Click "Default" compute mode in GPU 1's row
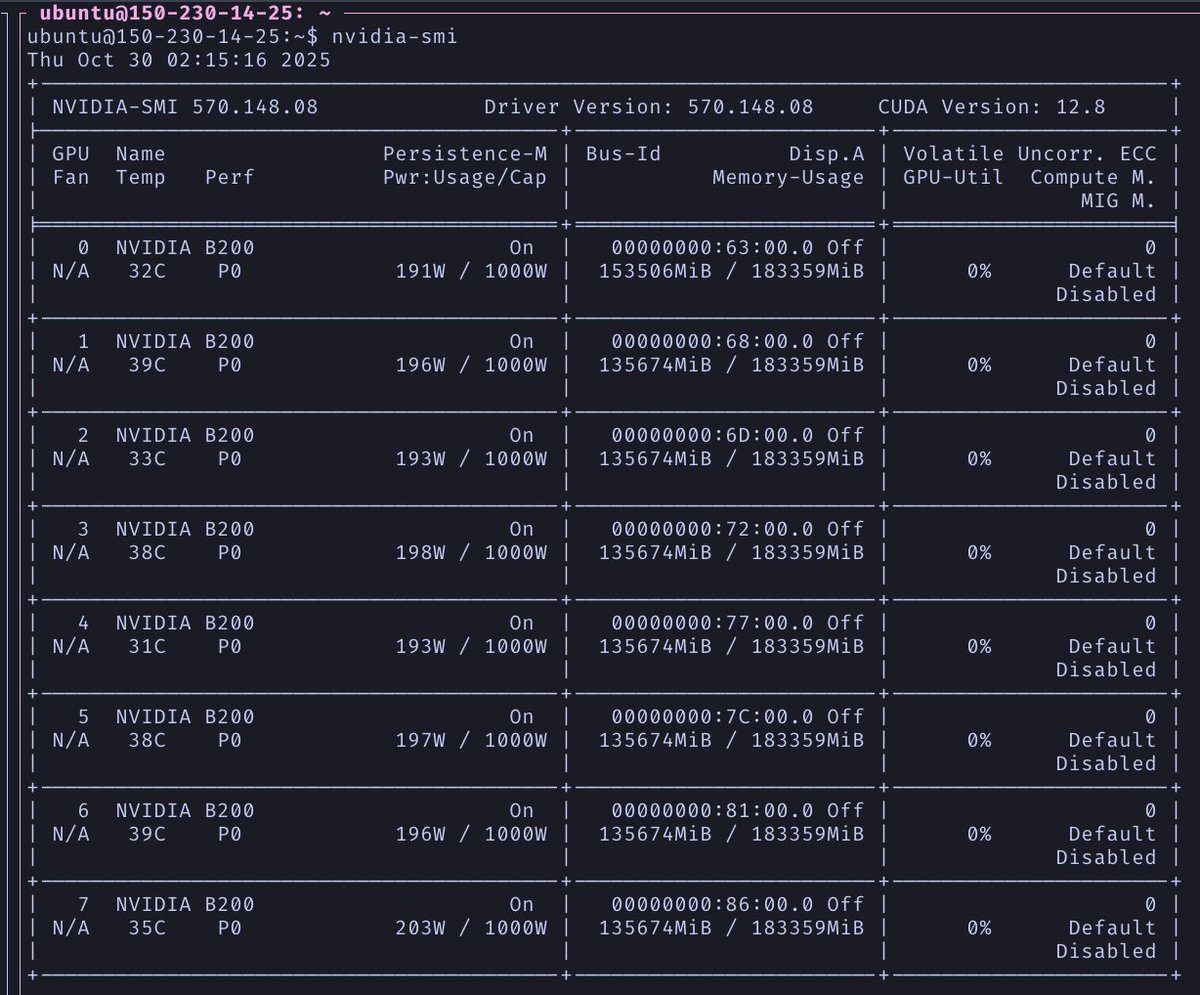1200x995 pixels. coord(1112,365)
